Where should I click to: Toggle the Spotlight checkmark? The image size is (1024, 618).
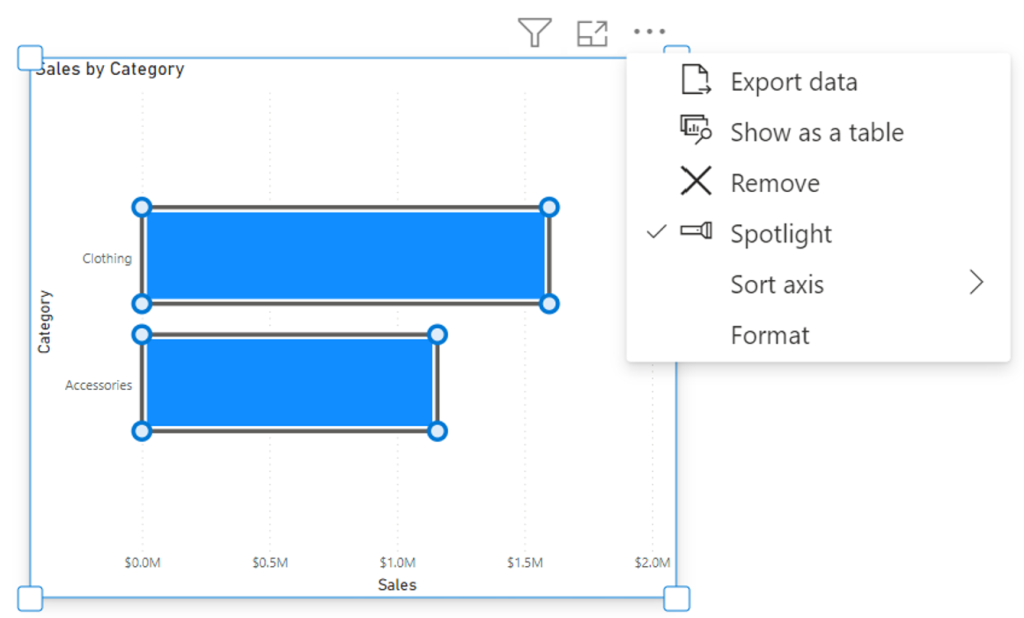click(656, 231)
